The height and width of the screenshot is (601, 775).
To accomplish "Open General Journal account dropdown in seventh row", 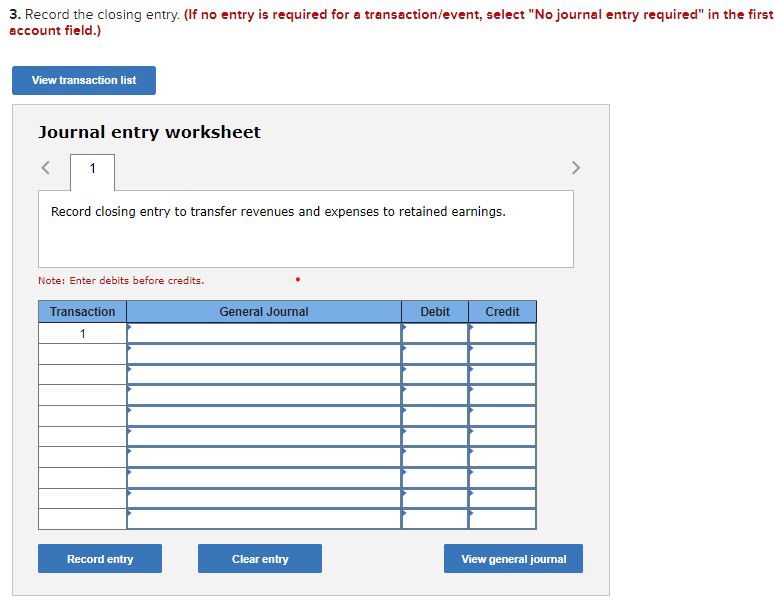I will (264, 457).
